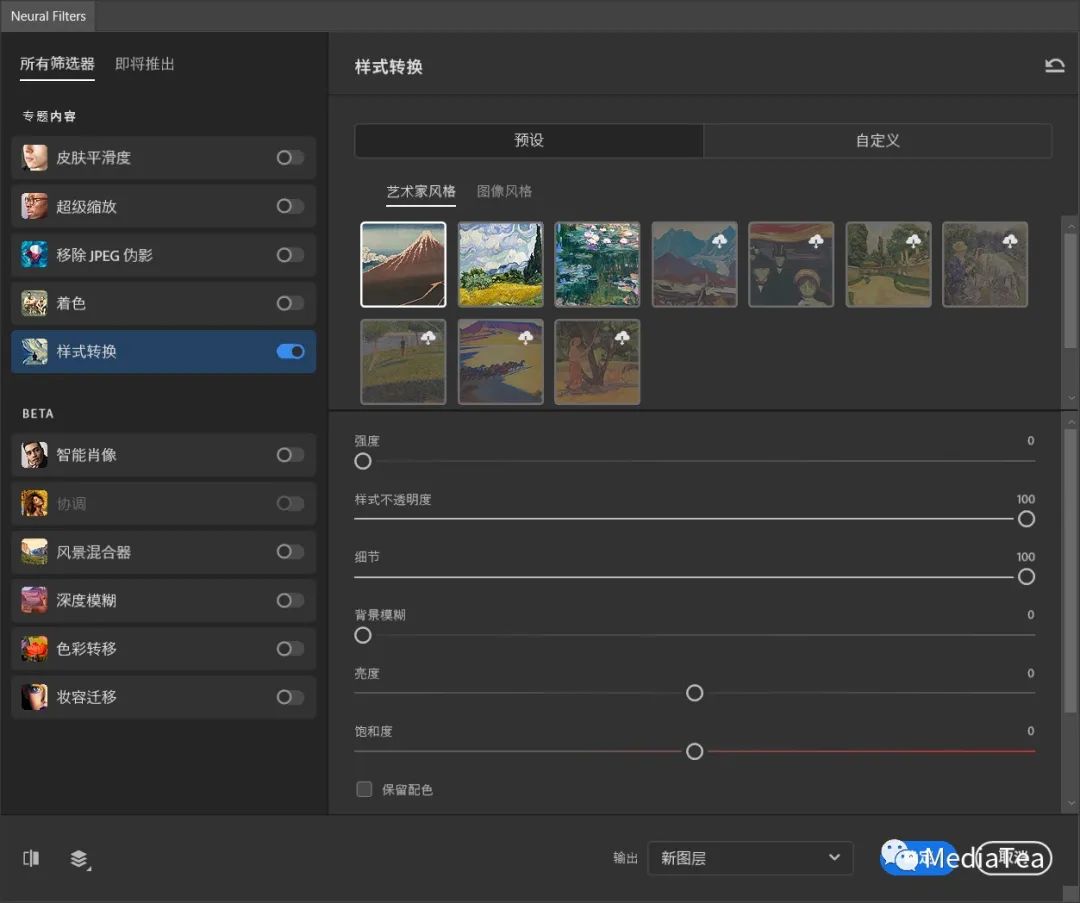Screen dimensions: 1080x903
Task: Click the 着色 filter icon
Action: coord(34,303)
